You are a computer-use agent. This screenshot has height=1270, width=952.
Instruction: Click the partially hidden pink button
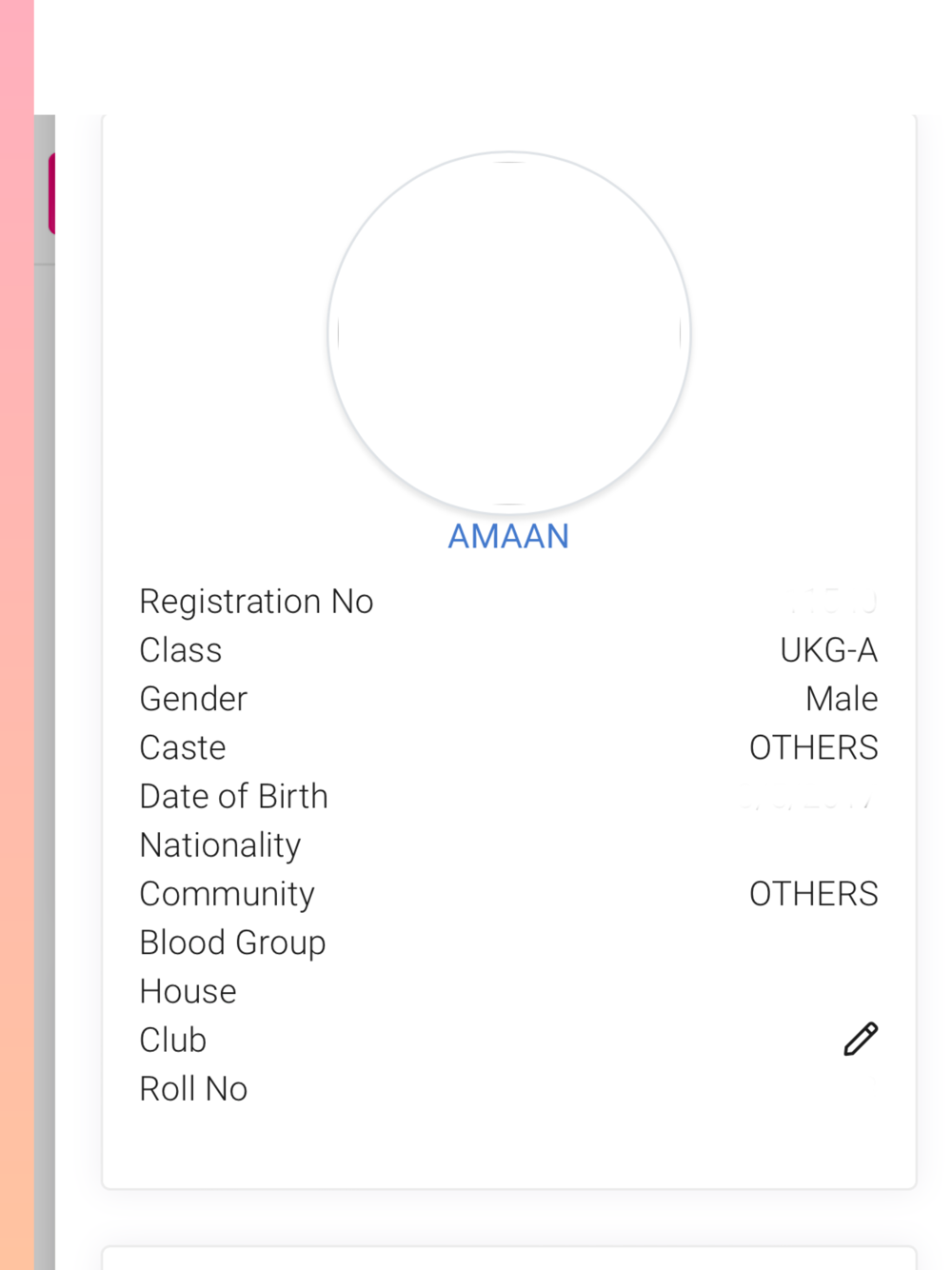coord(51,193)
